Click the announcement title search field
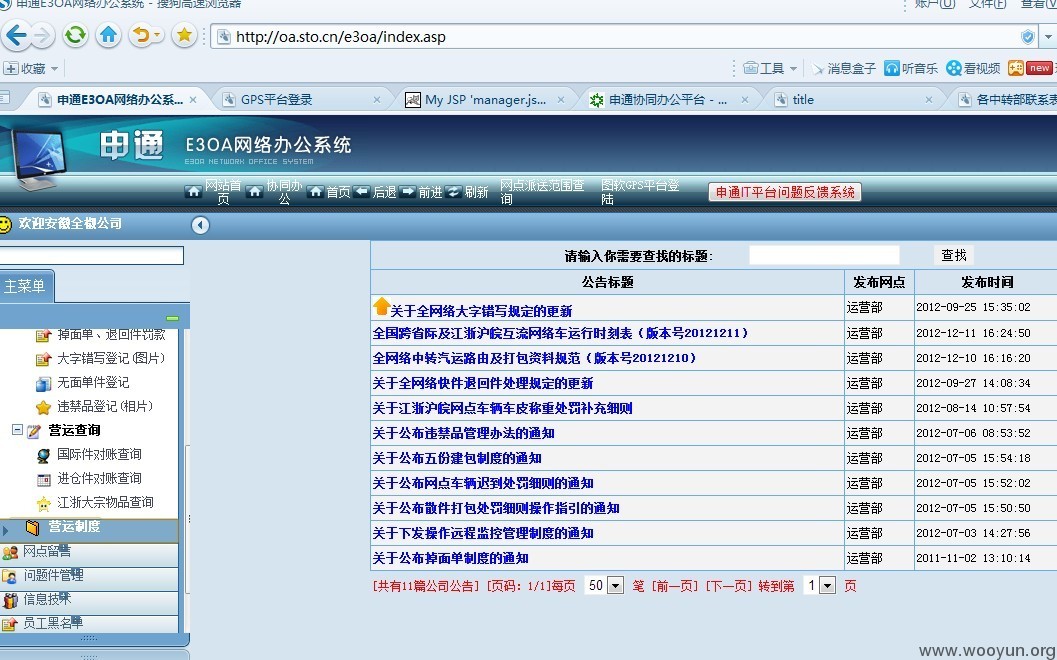Screen dimensions: 1057x660 pyautogui.click(x=824, y=256)
